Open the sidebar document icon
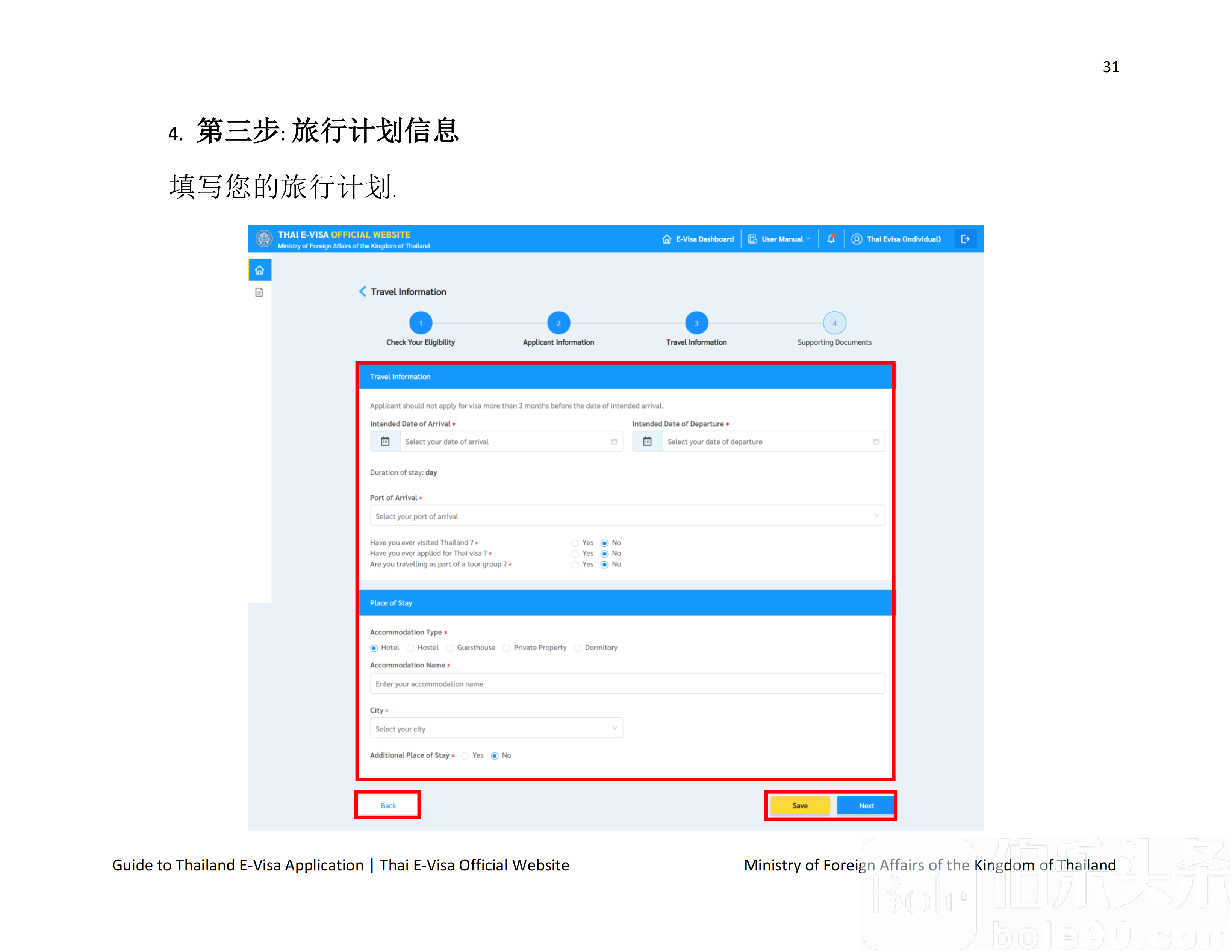This screenshot has height=952, width=1232. tap(259, 293)
